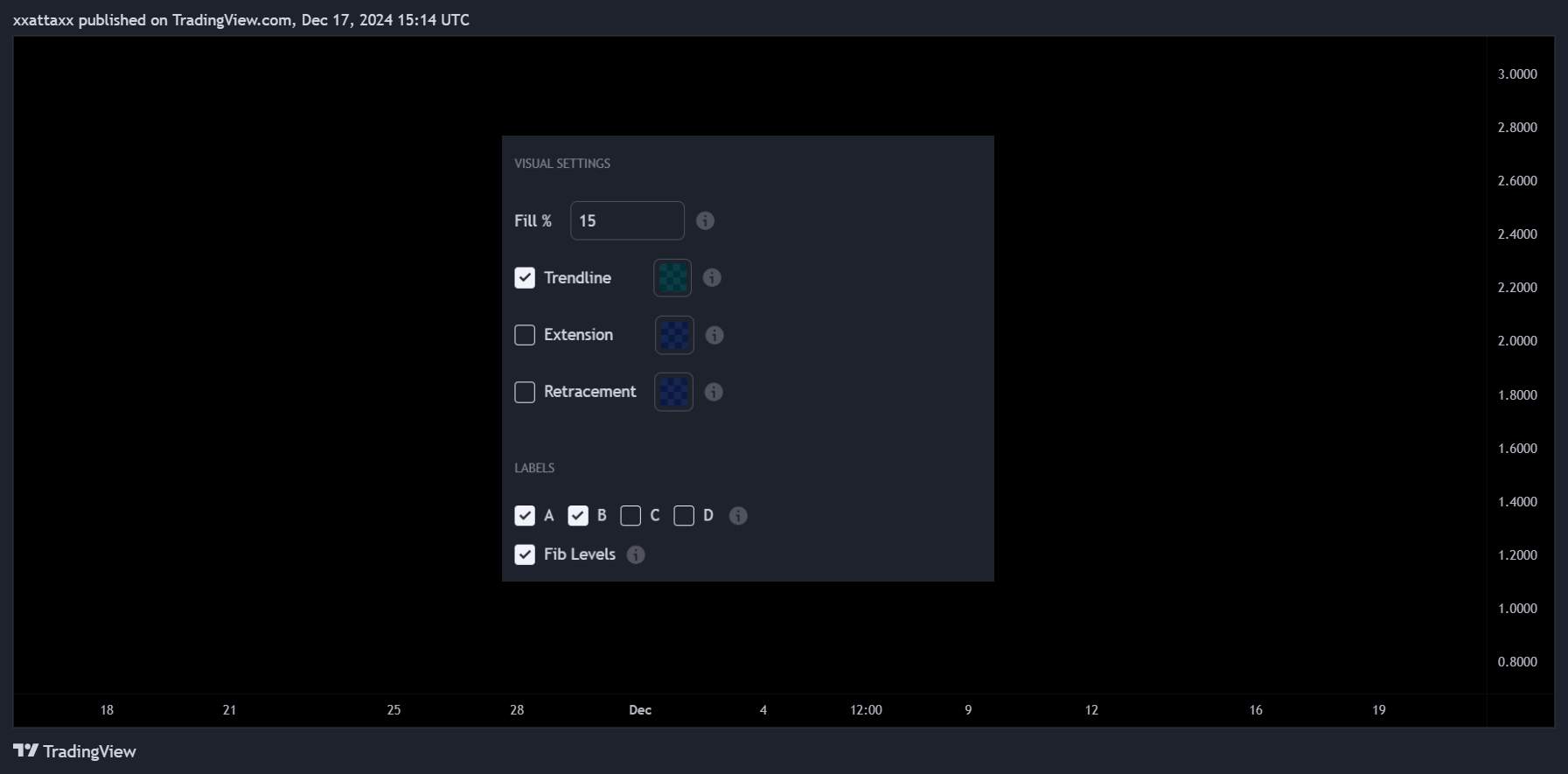Open the Fib Levels info icon
This screenshot has height=774, width=1568.
pos(636,554)
